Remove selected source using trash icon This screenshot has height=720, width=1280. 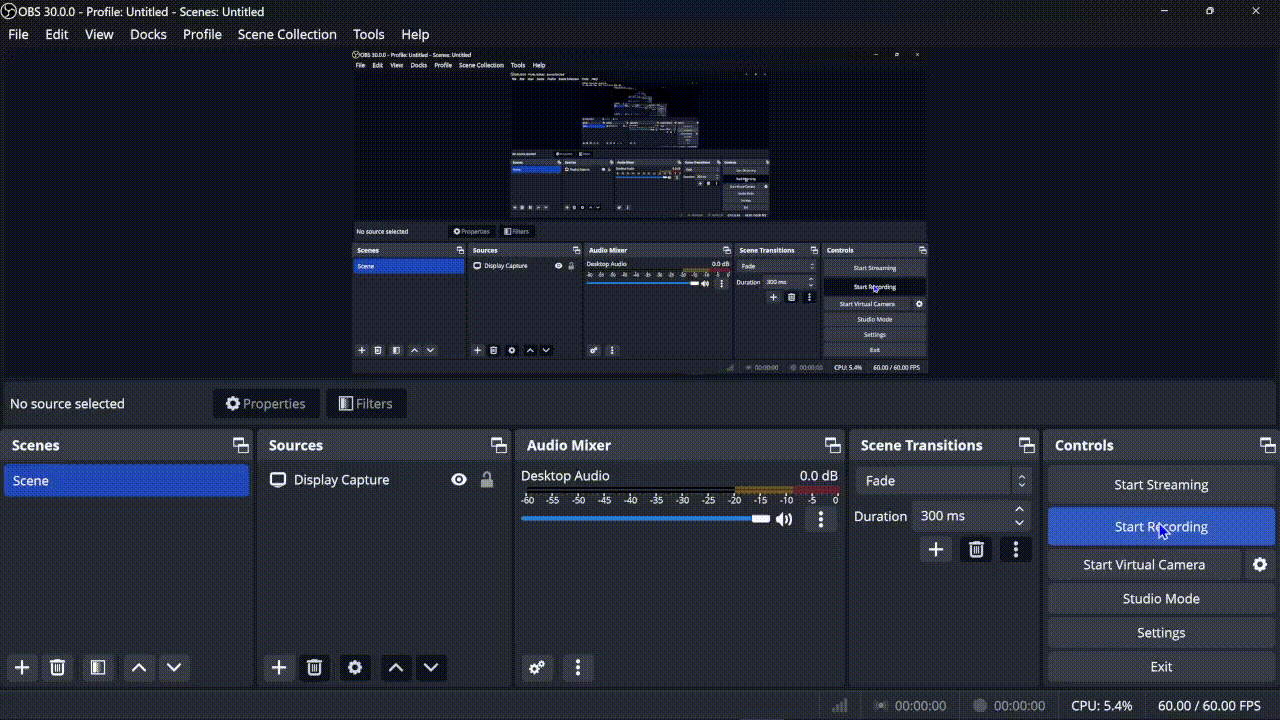(314, 667)
